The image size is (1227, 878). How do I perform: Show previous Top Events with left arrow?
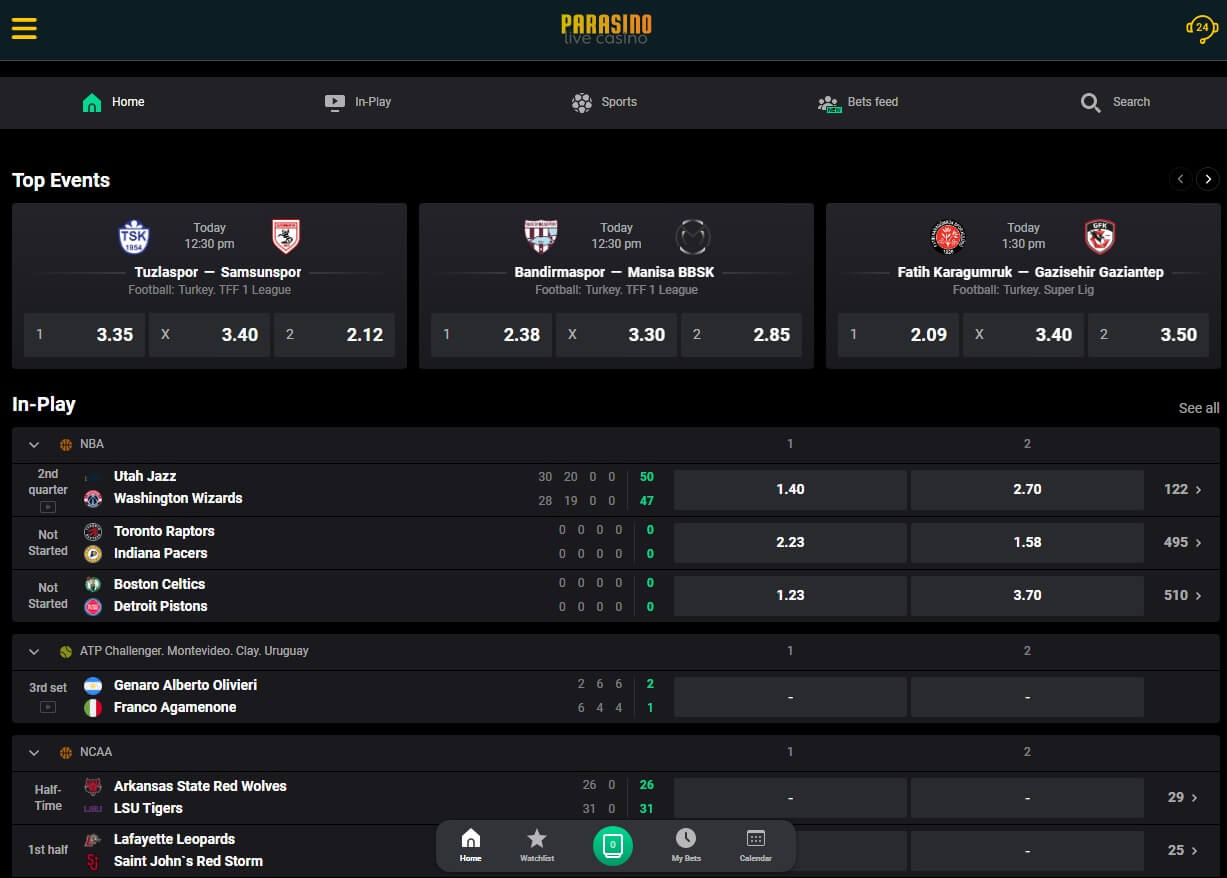click(x=1180, y=179)
